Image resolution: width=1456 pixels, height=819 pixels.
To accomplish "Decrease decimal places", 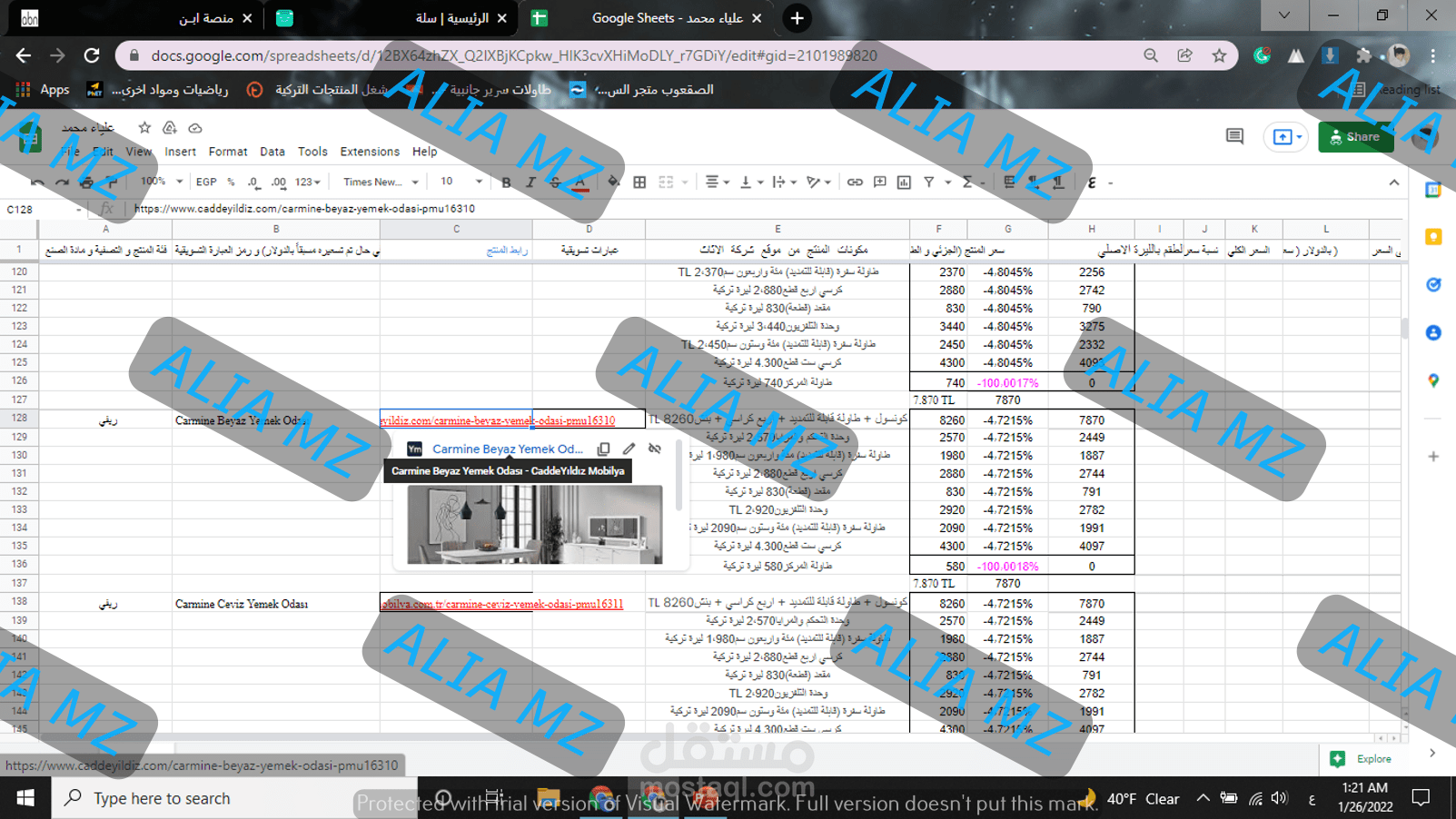I will (254, 183).
